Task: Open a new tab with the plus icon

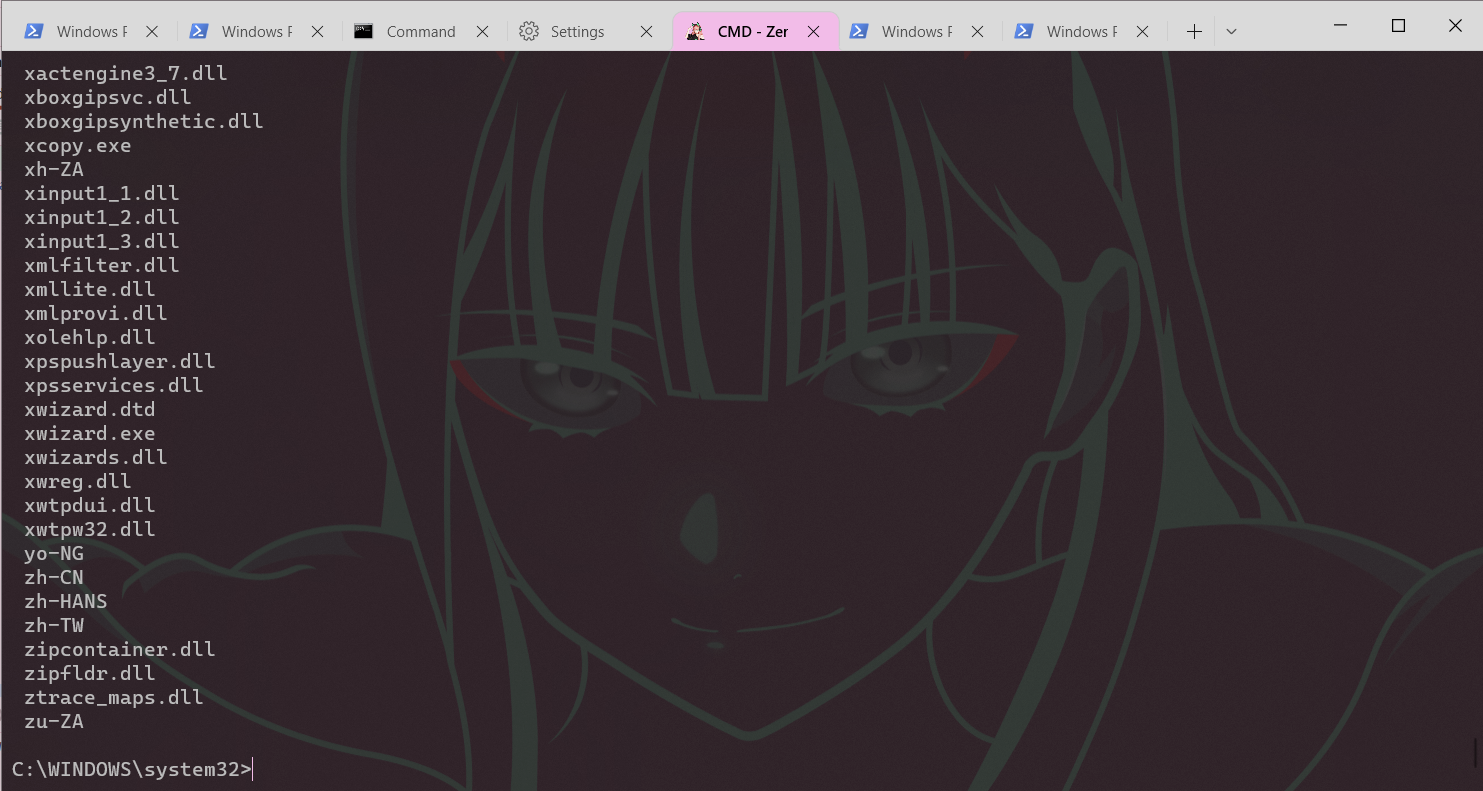Action: (1193, 30)
